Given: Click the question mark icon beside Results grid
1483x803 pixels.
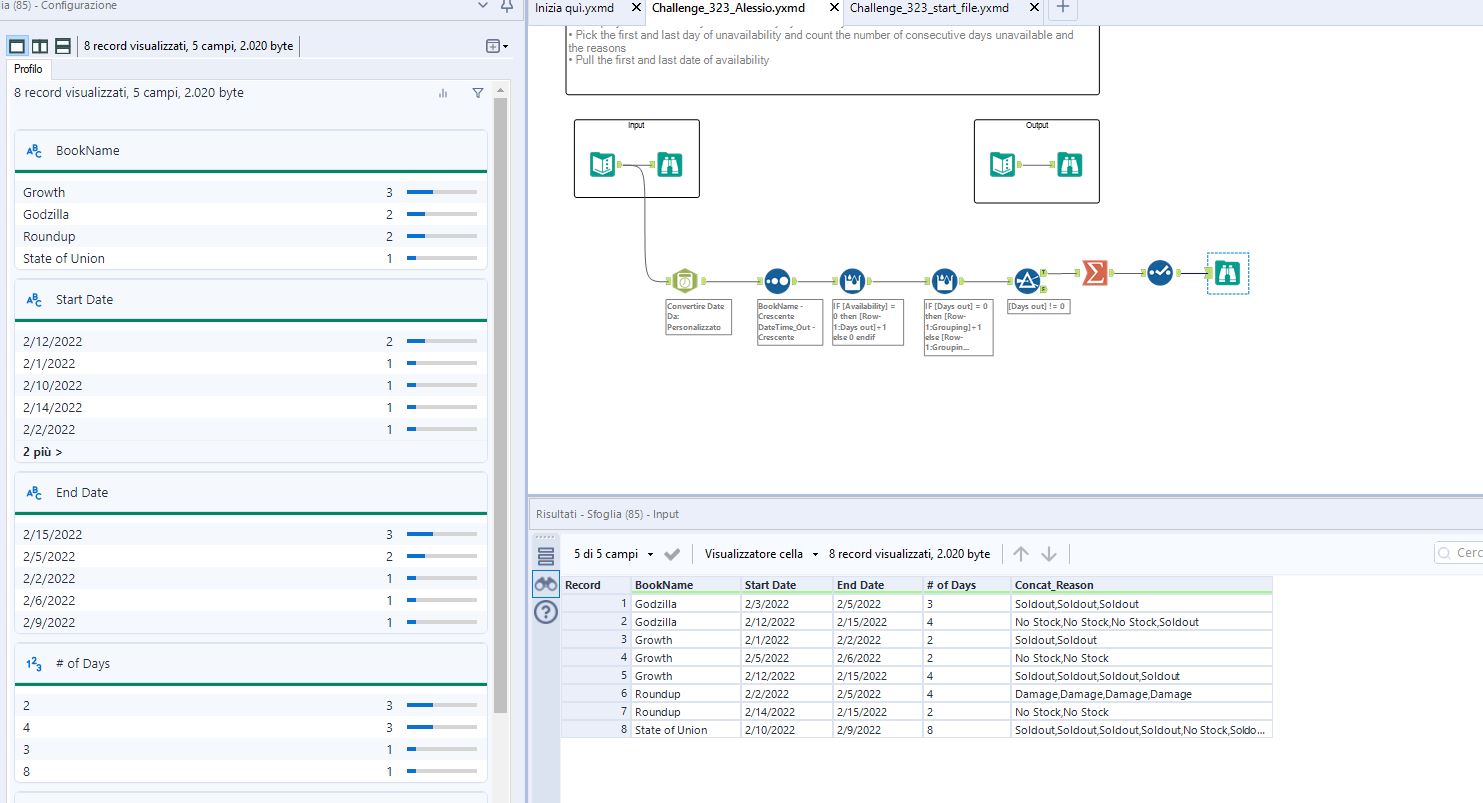Looking at the screenshot, I should (545, 612).
